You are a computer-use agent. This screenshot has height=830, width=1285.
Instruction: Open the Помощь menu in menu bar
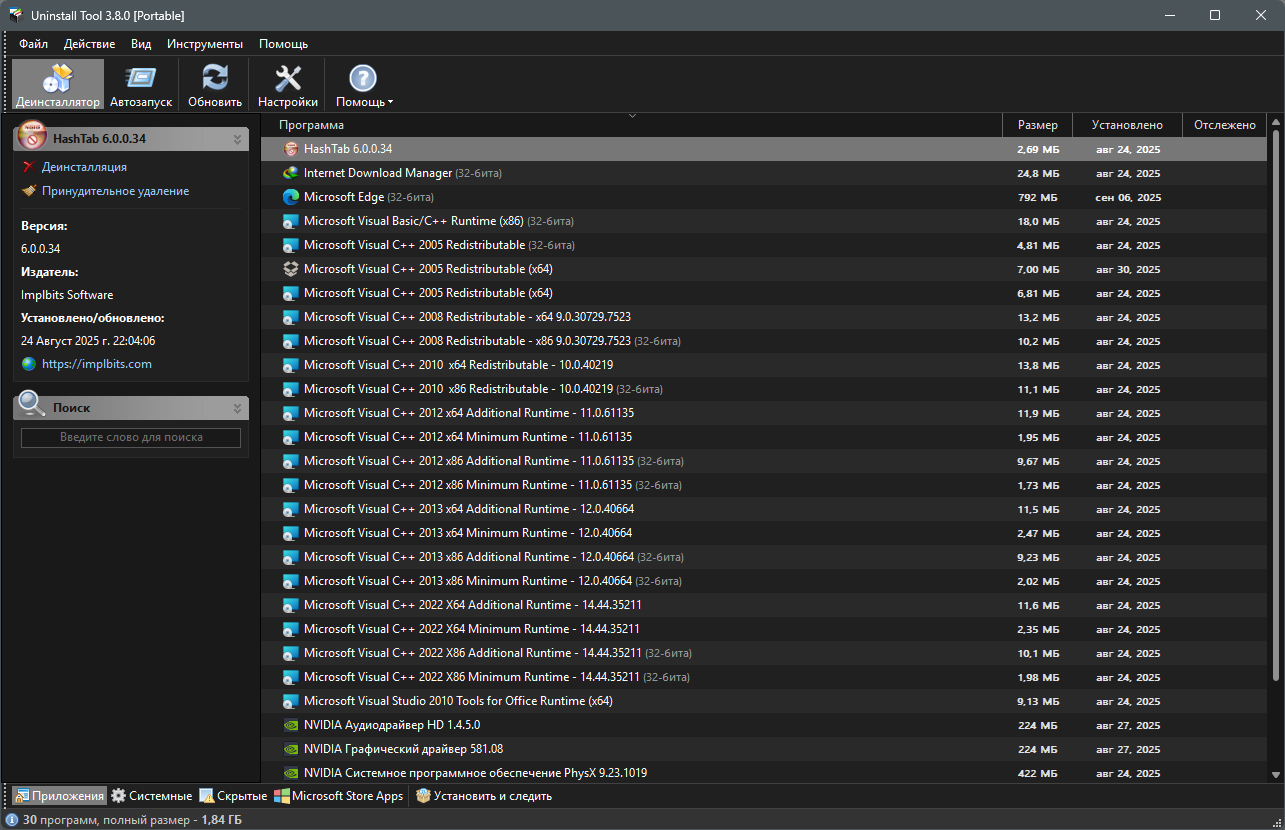[283, 44]
